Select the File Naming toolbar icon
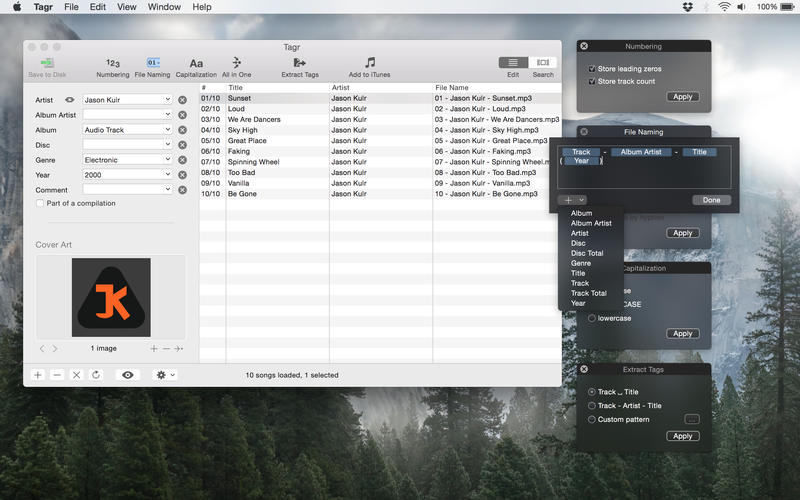 click(152, 64)
